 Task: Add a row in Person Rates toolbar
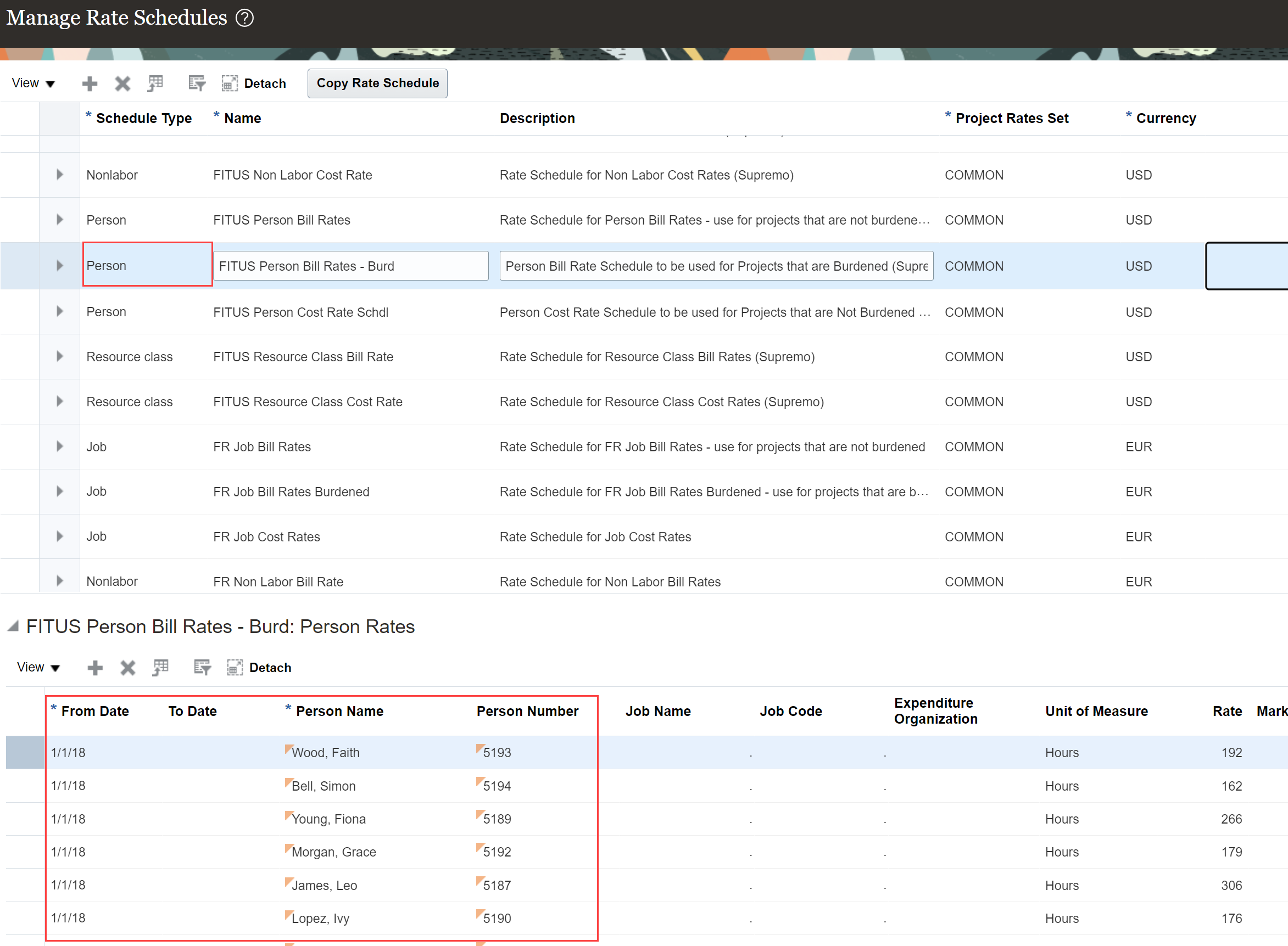pos(95,668)
